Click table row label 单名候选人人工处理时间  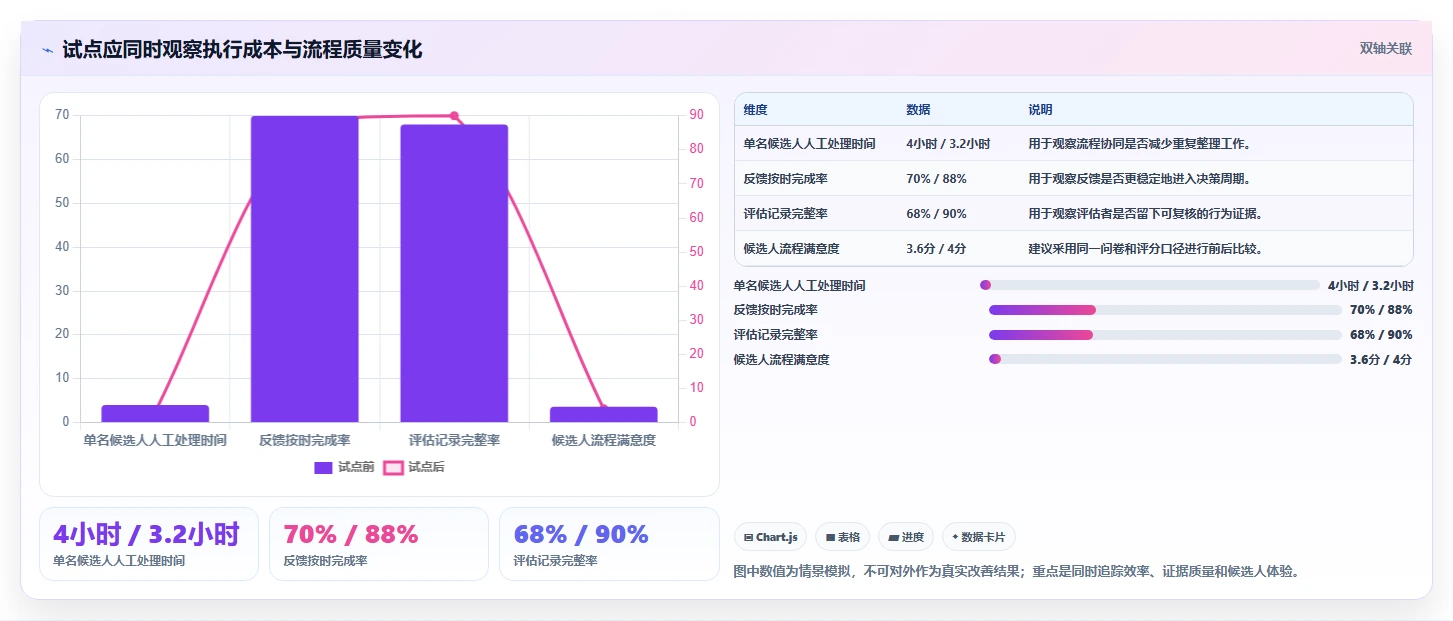pos(809,144)
